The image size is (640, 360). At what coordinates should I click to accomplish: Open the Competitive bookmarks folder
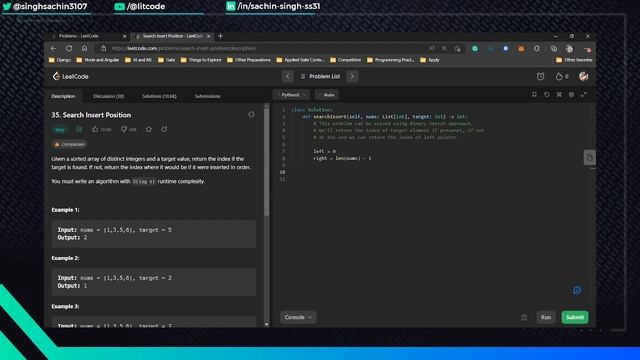pos(345,60)
